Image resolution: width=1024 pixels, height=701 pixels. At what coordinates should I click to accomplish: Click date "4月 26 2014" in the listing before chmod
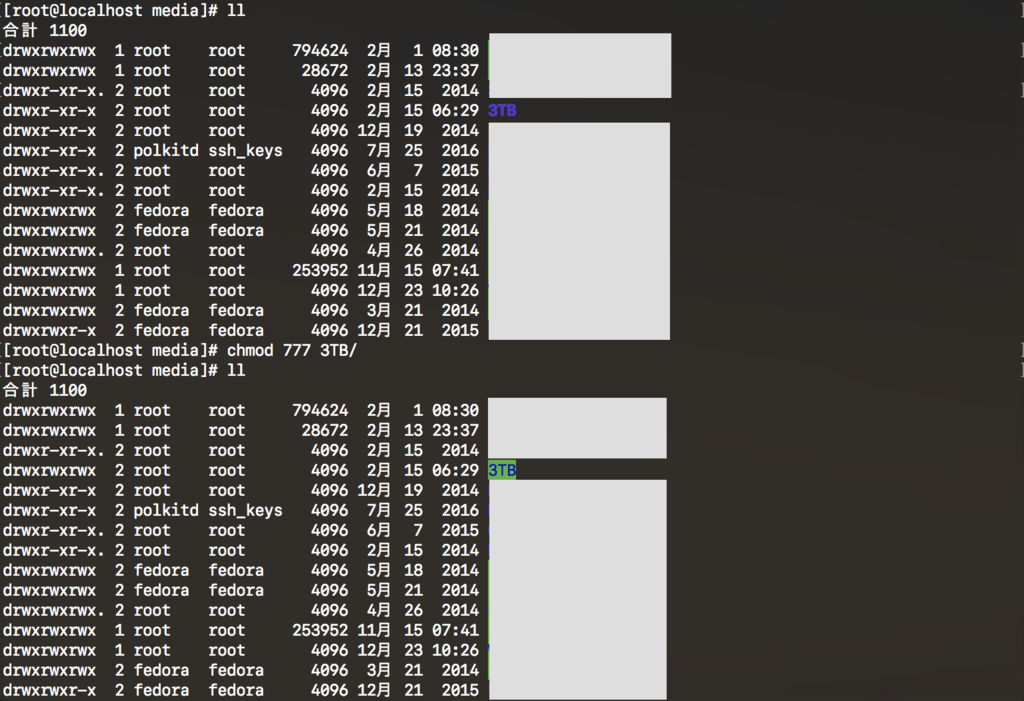423,251
